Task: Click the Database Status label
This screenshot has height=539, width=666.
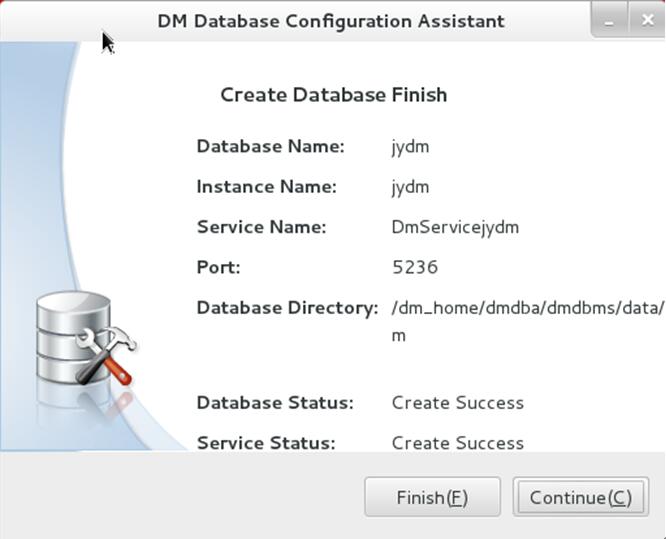Action: [275, 403]
